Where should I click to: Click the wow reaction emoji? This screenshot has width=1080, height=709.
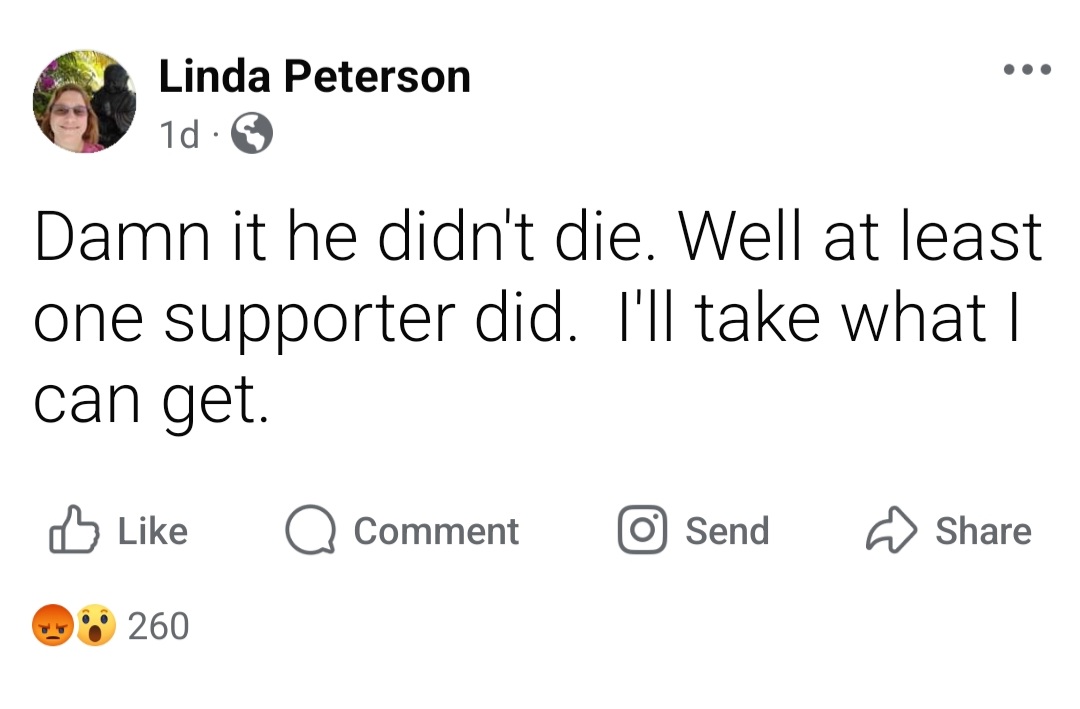(95, 626)
